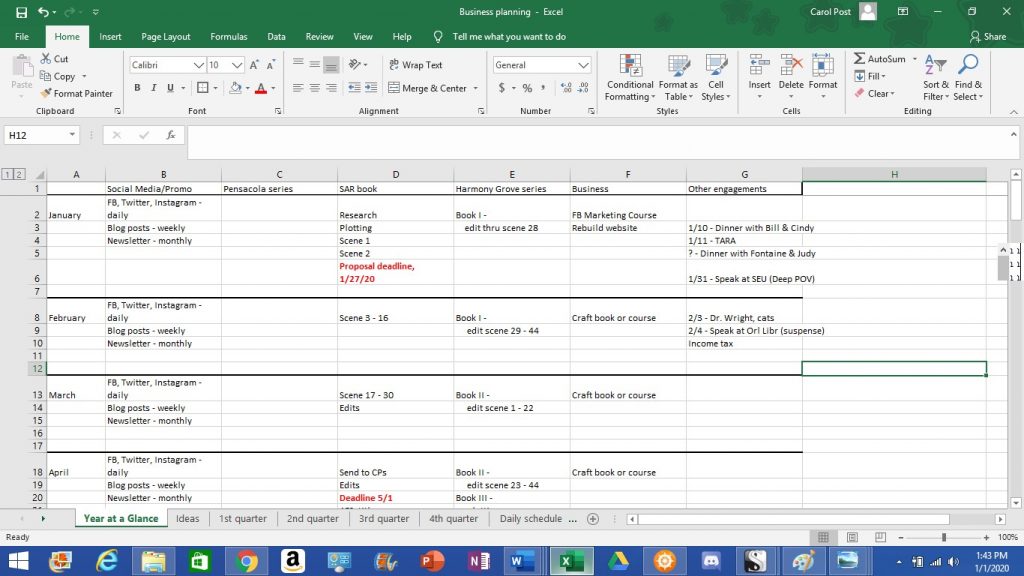
Task: Click the zoom slider handle
Action: [x=944, y=537]
